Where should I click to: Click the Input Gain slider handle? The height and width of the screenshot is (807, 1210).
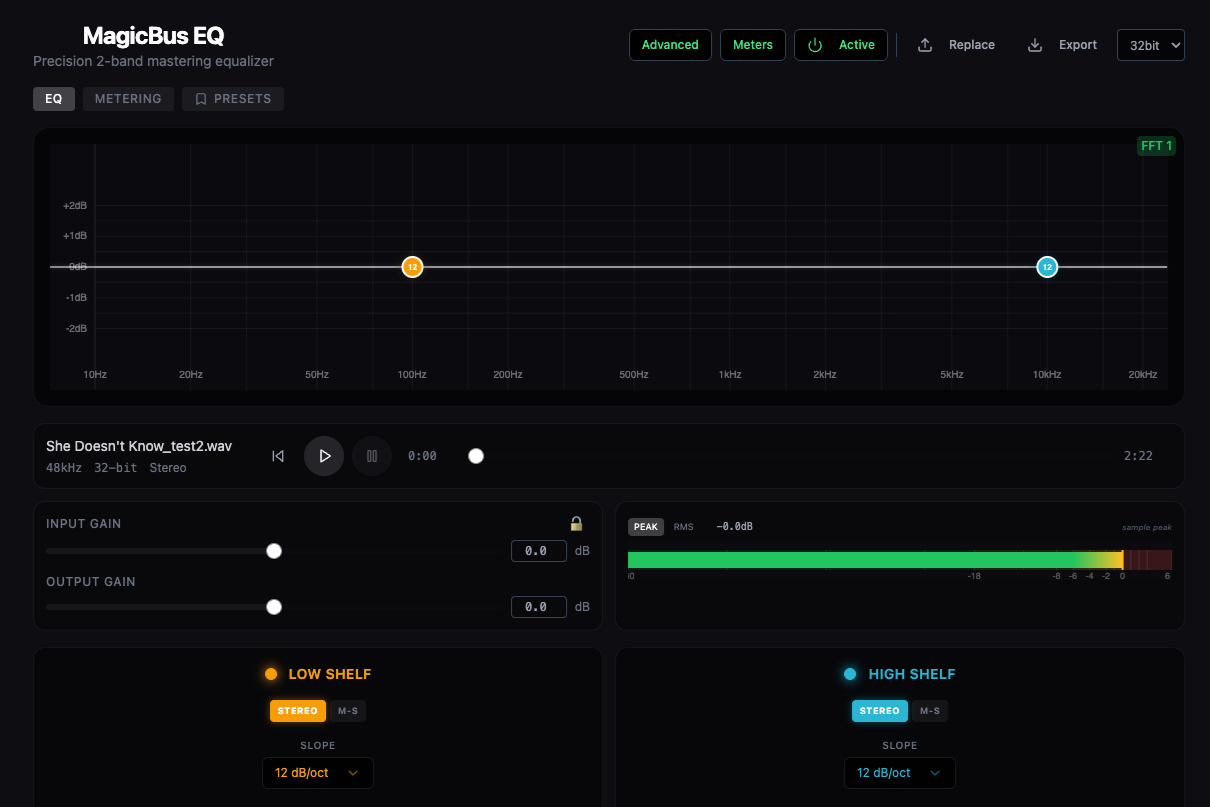[x=274, y=551]
